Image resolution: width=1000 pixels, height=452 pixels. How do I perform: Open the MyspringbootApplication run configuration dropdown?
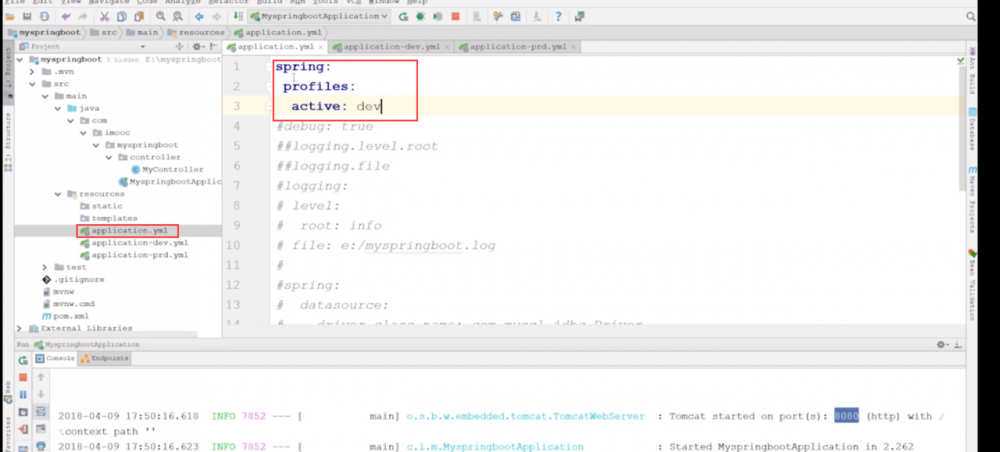319,17
